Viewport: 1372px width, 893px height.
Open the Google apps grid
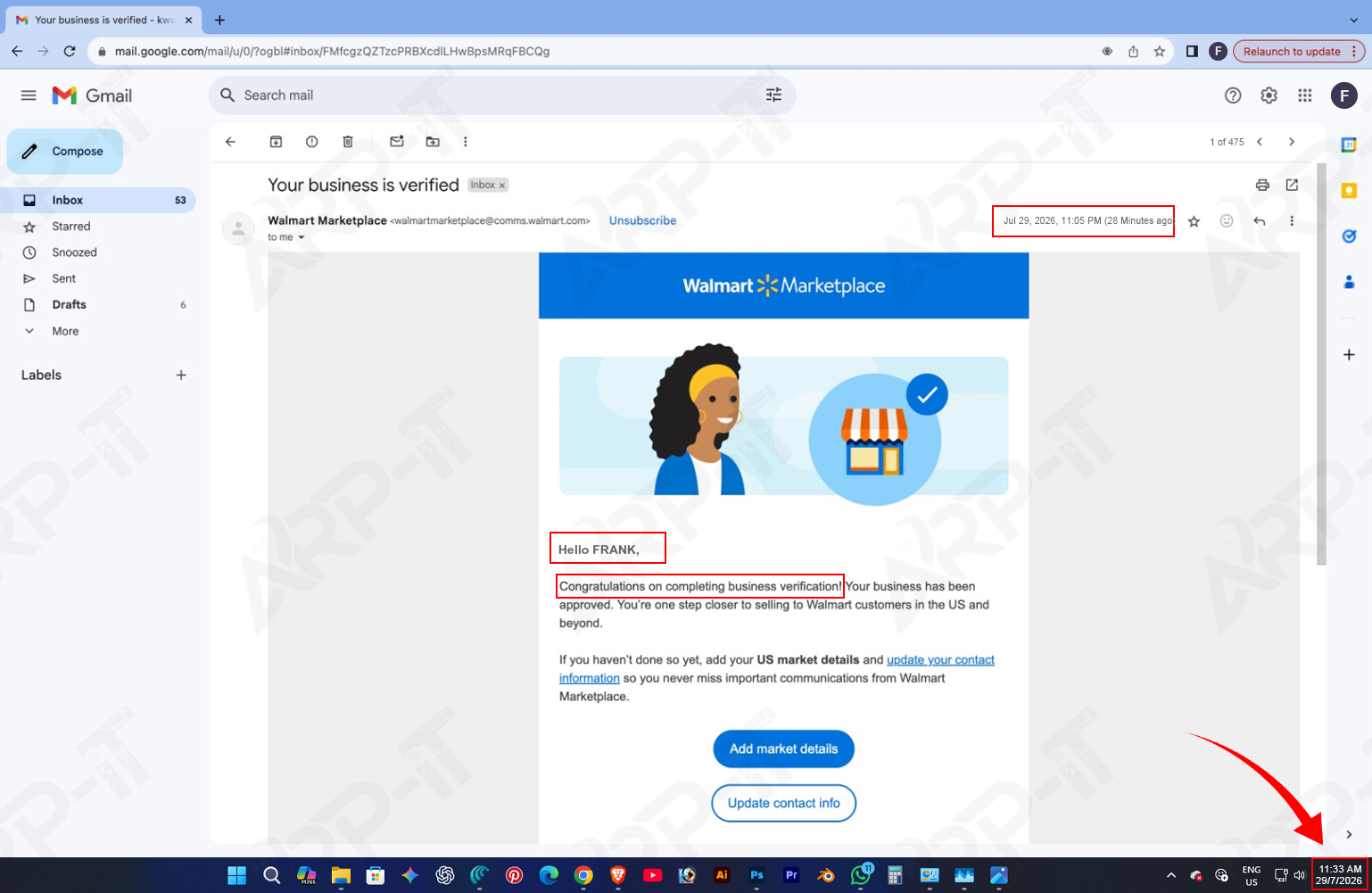1305,95
